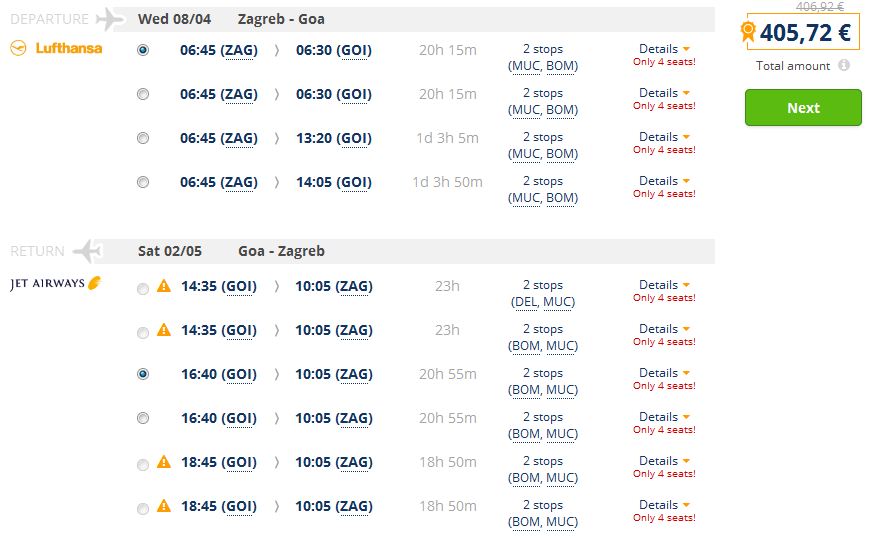The width and height of the screenshot is (869, 538).
Task: Click the Jet Airways airline logo
Action: click(x=56, y=284)
